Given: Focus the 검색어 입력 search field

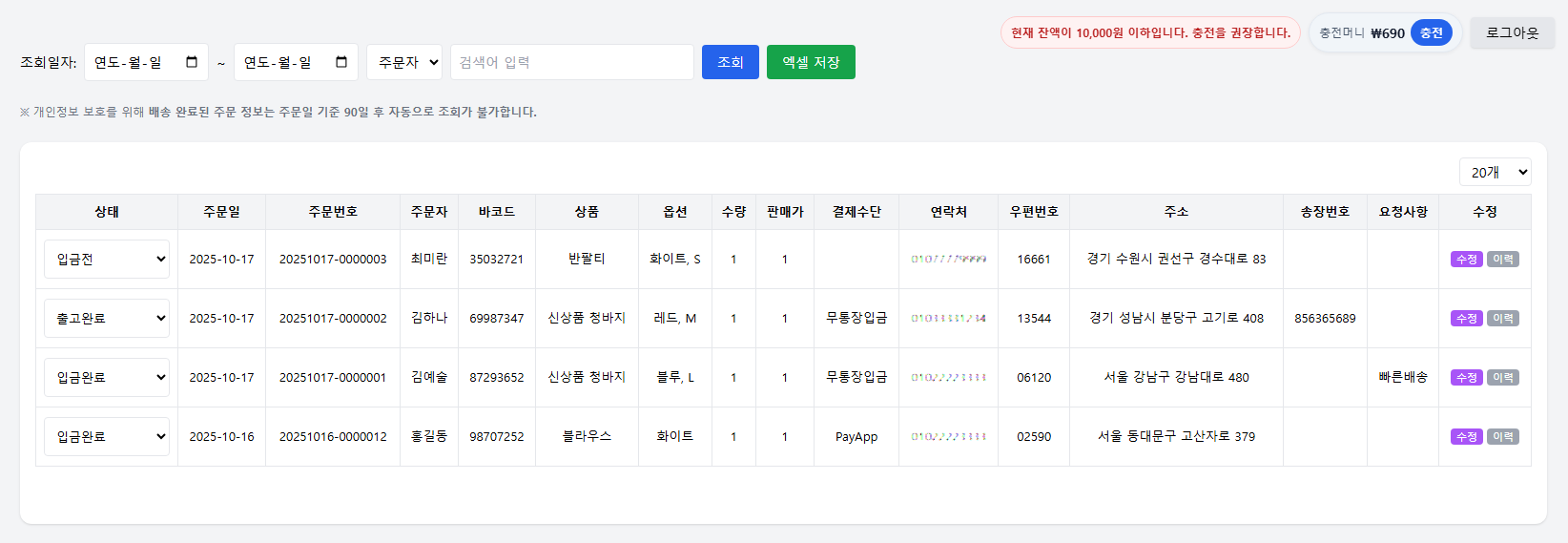Looking at the screenshot, I should coord(572,62).
